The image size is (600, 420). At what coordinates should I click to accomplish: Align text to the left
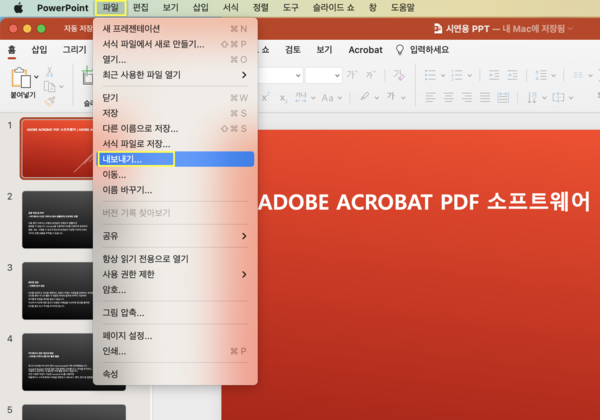click(430, 98)
